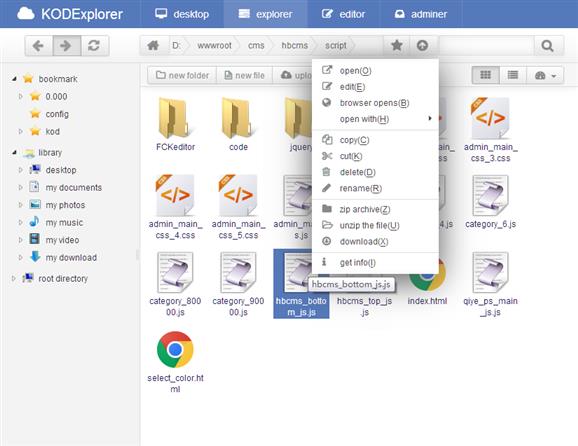Expand my documents tree item

click(x=21, y=187)
